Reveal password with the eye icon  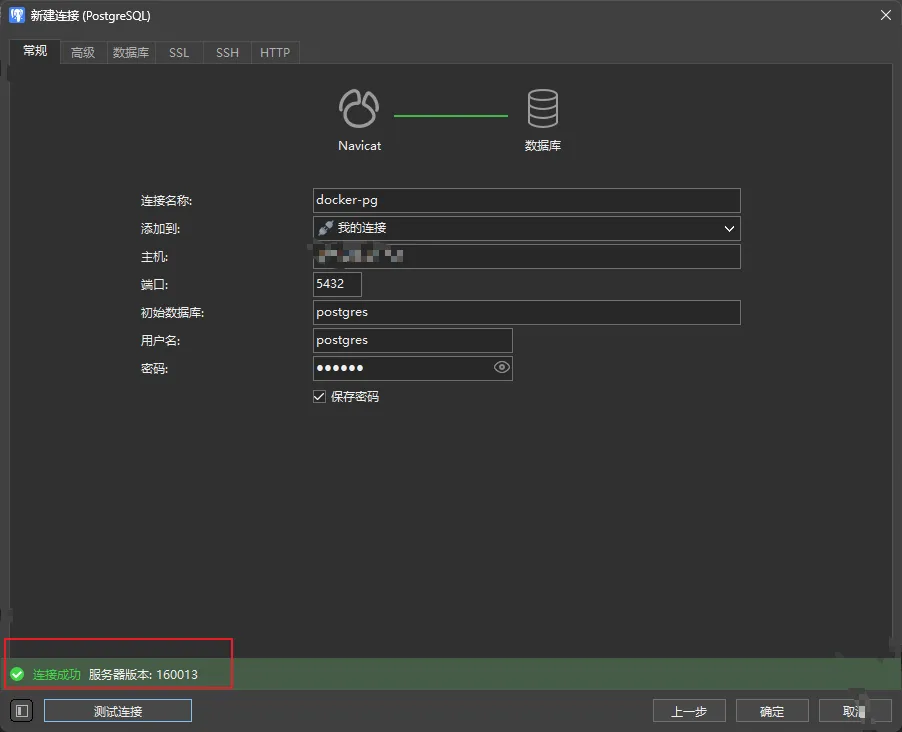502,368
